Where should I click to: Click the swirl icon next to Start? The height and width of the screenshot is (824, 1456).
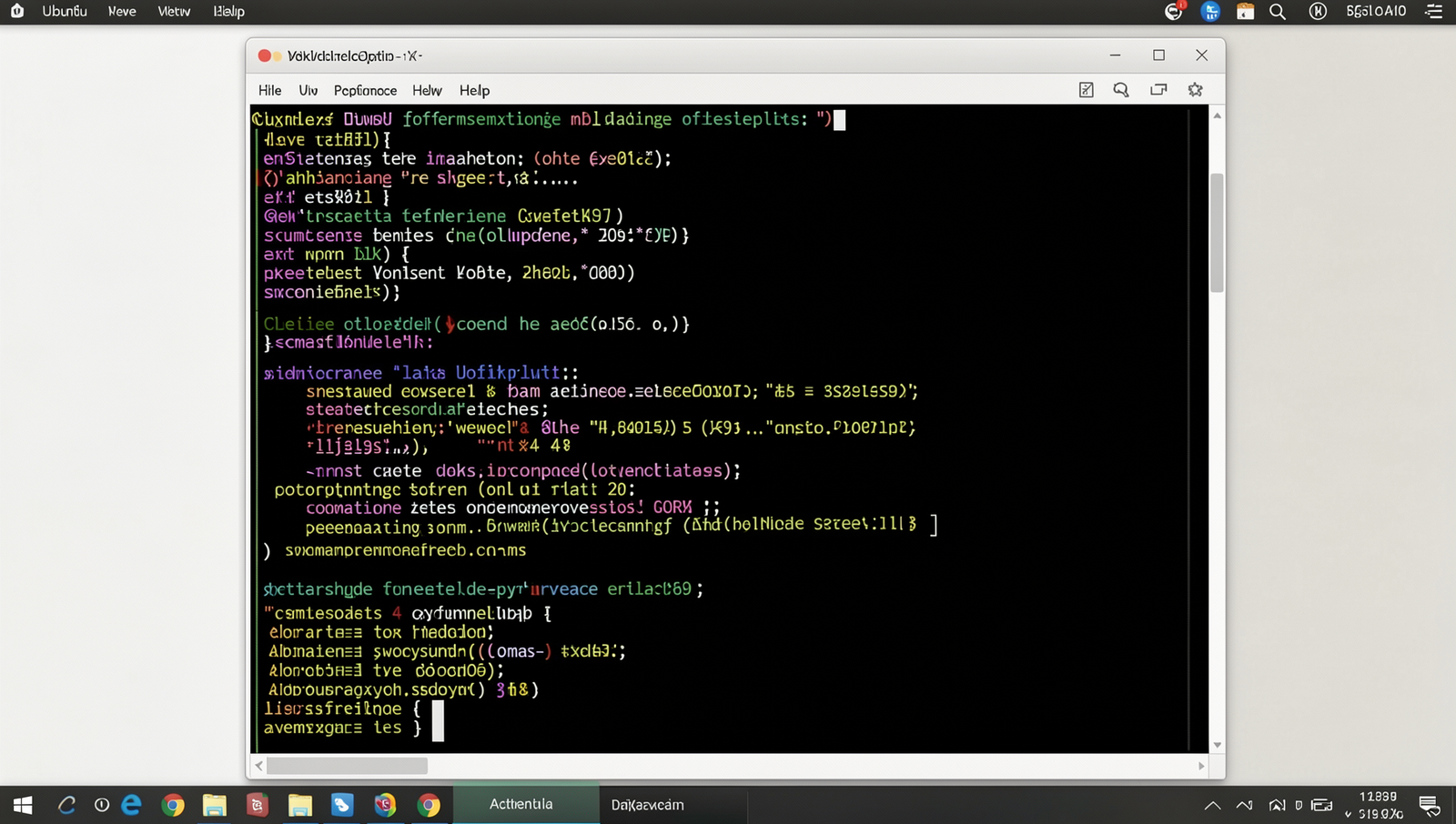coord(66,805)
